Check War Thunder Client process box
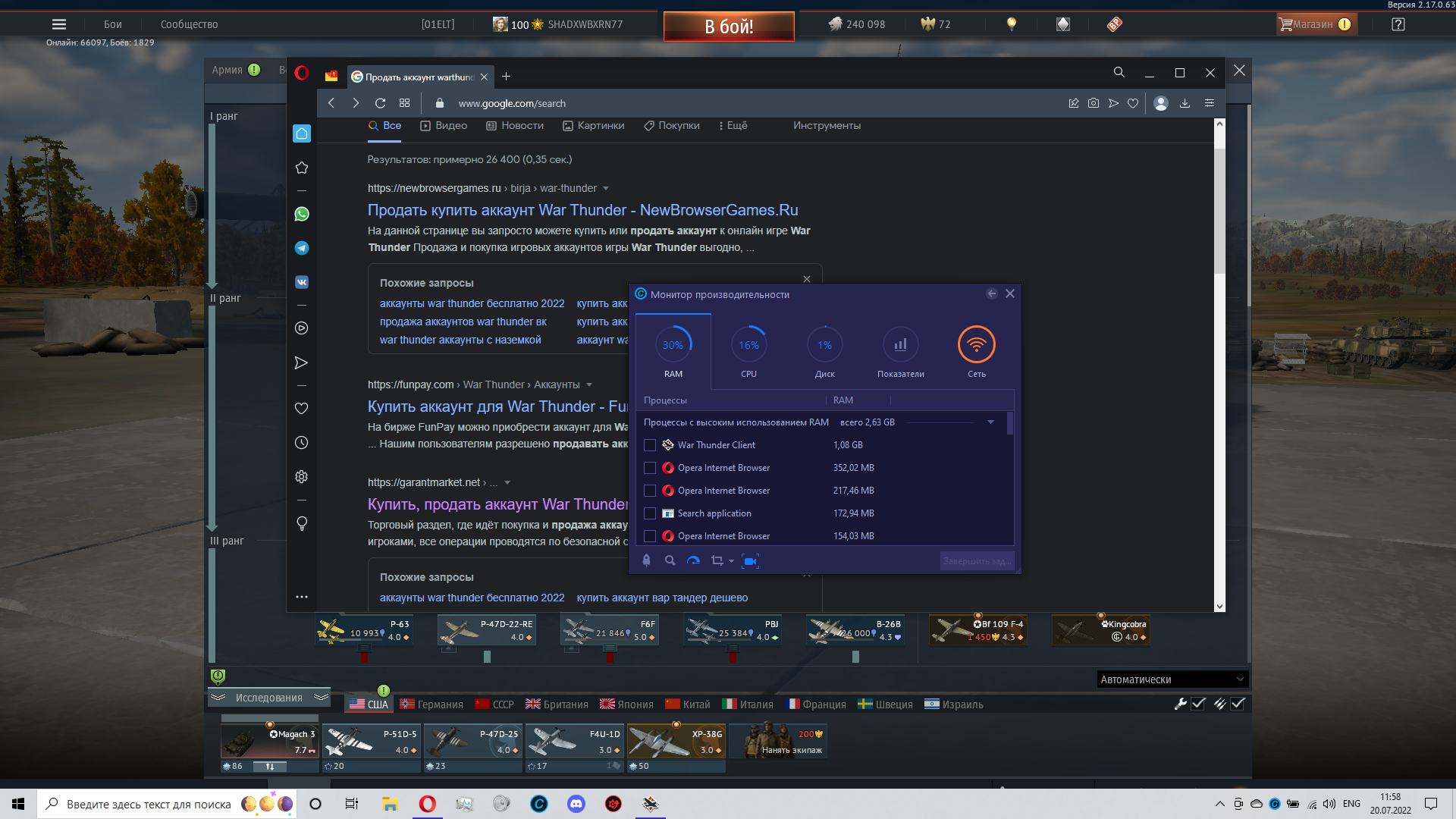Screen dimensions: 1456x819 [650, 445]
